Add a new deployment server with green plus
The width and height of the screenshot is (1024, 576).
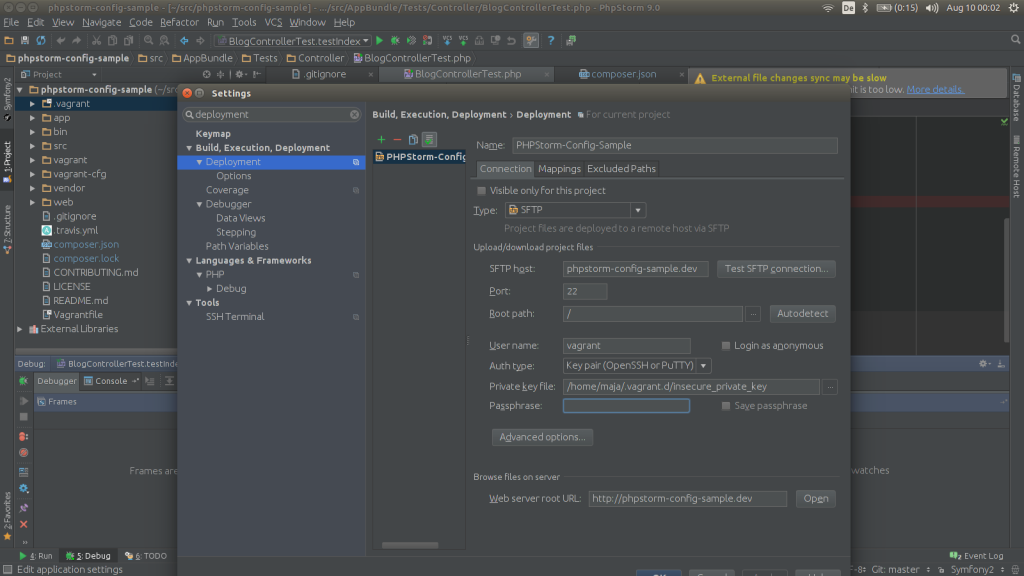tap(381, 139)
